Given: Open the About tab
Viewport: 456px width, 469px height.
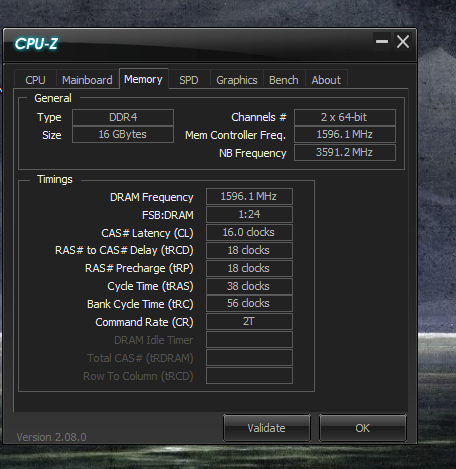Looking at the screenshot, I should coord(326,80).
